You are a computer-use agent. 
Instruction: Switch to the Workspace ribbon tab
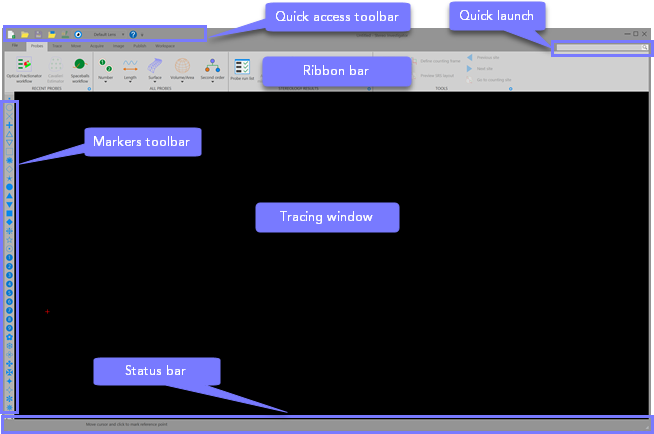click(x=165, y=46)
